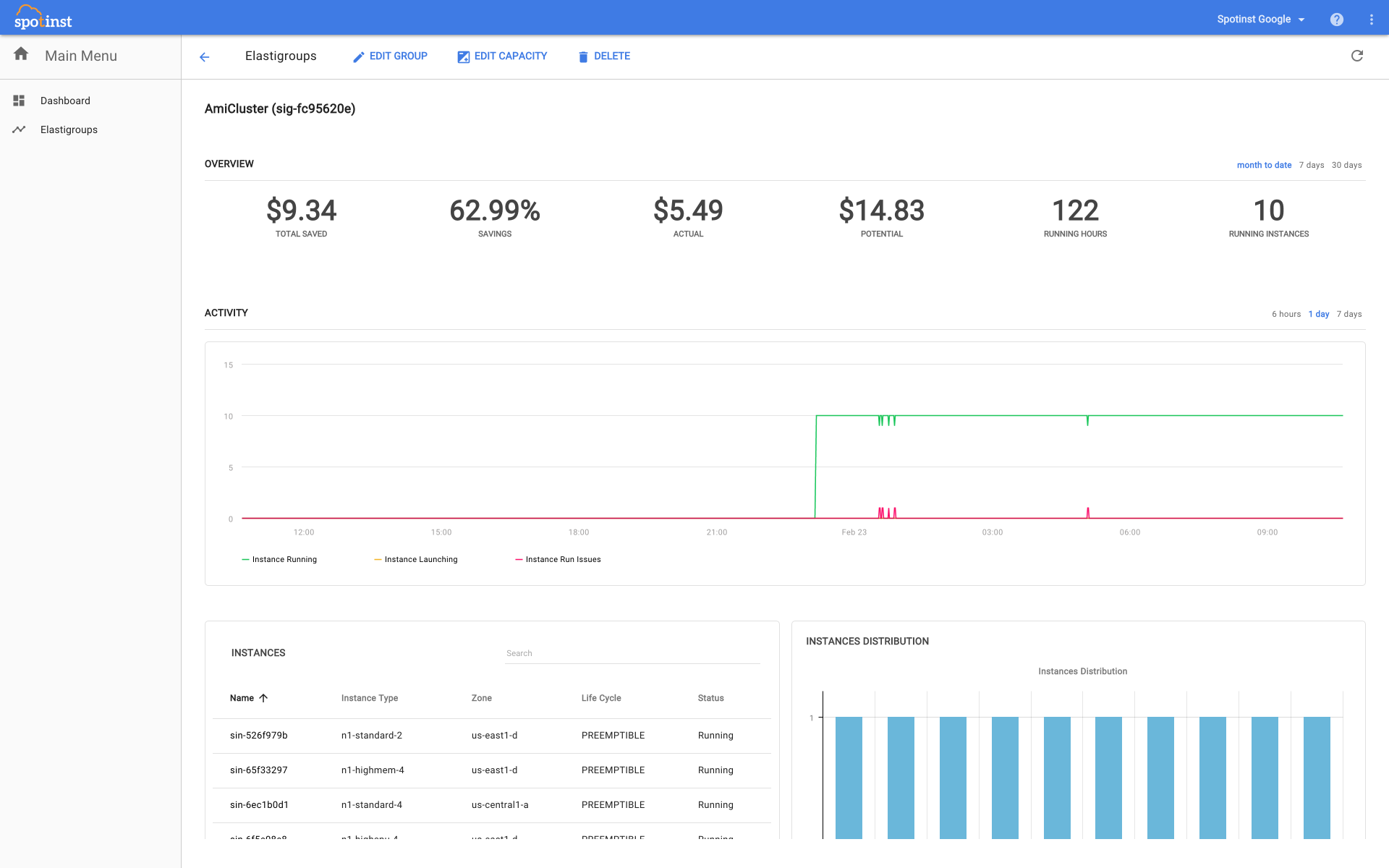Click the refresh icon

[1357, 56]
